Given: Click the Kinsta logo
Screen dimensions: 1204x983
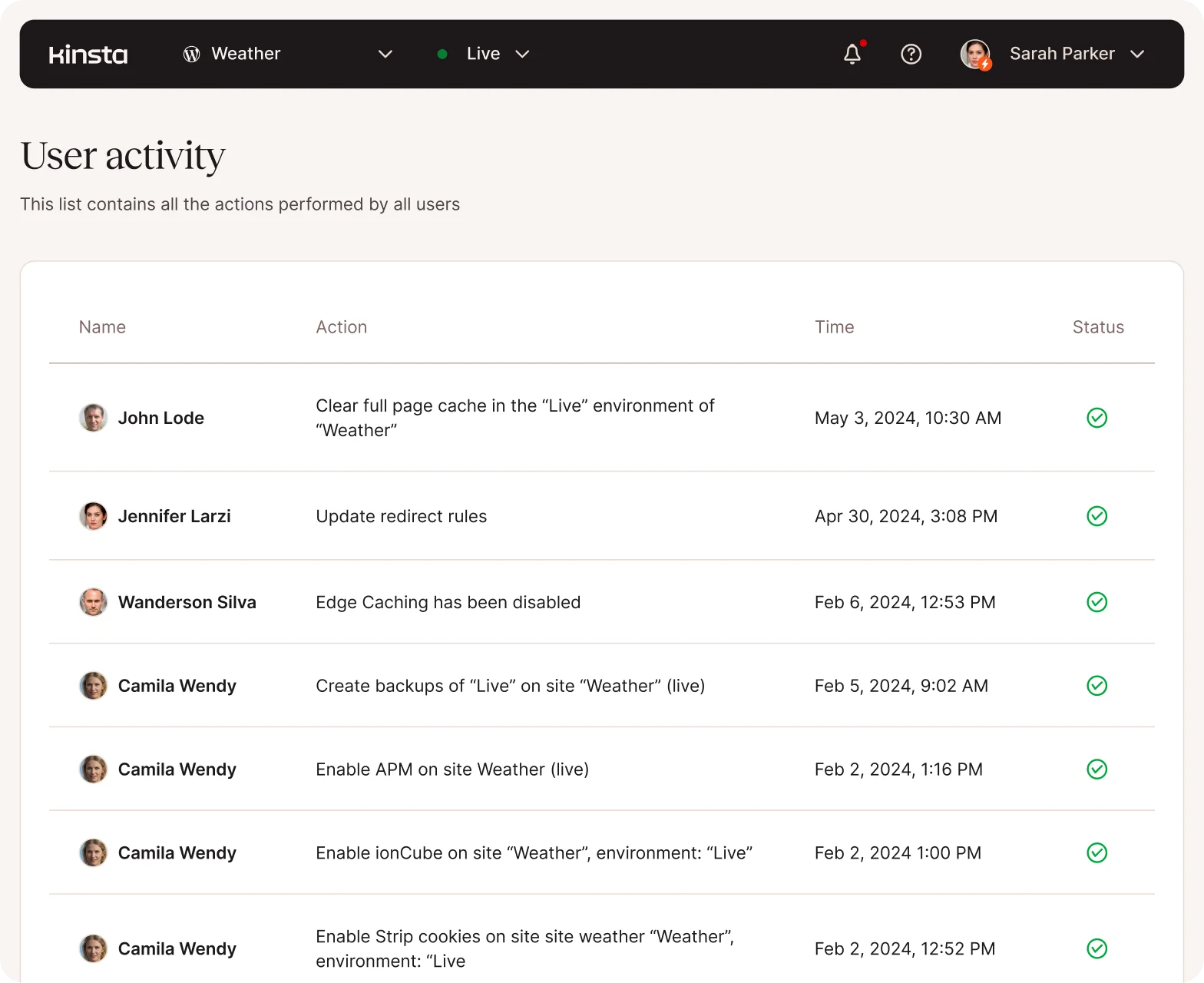Looking at the screenshot, I should [x=88, y=55].
